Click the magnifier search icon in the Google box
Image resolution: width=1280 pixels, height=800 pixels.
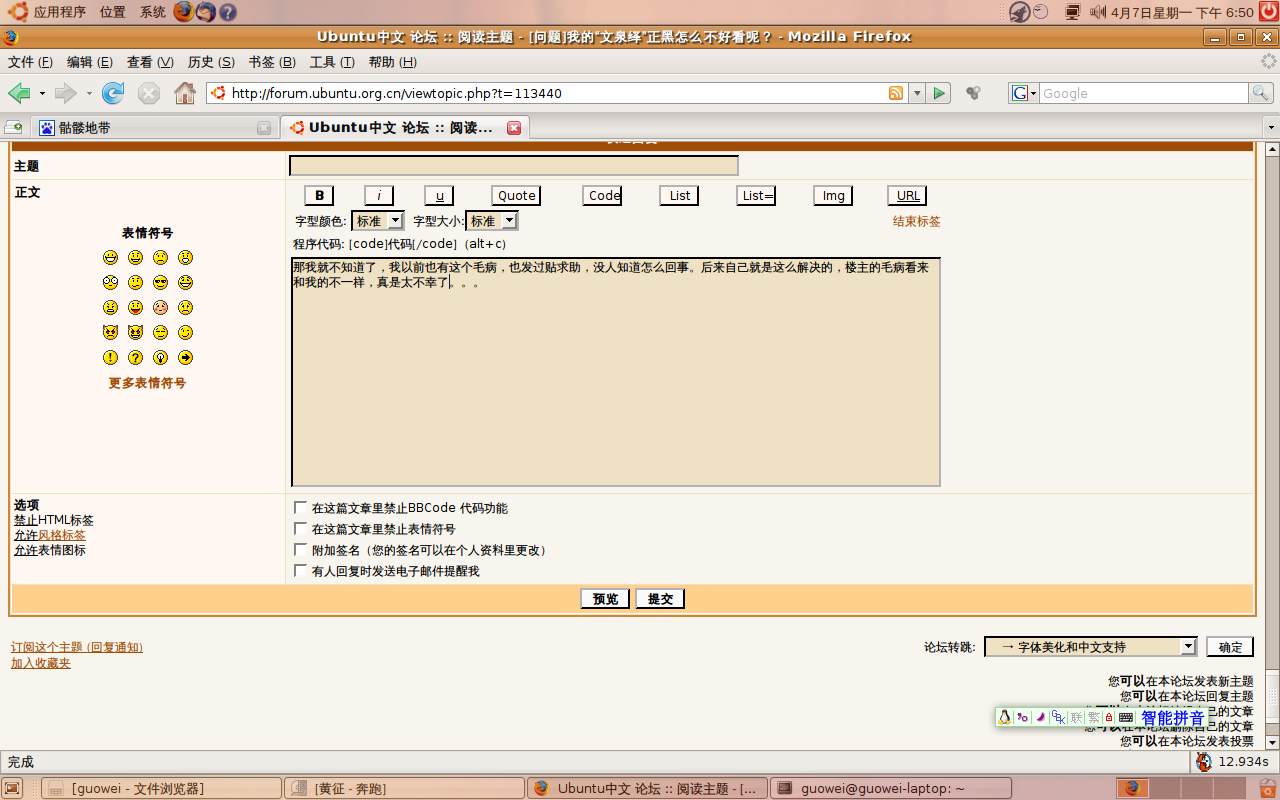(x=1261, y=93)
